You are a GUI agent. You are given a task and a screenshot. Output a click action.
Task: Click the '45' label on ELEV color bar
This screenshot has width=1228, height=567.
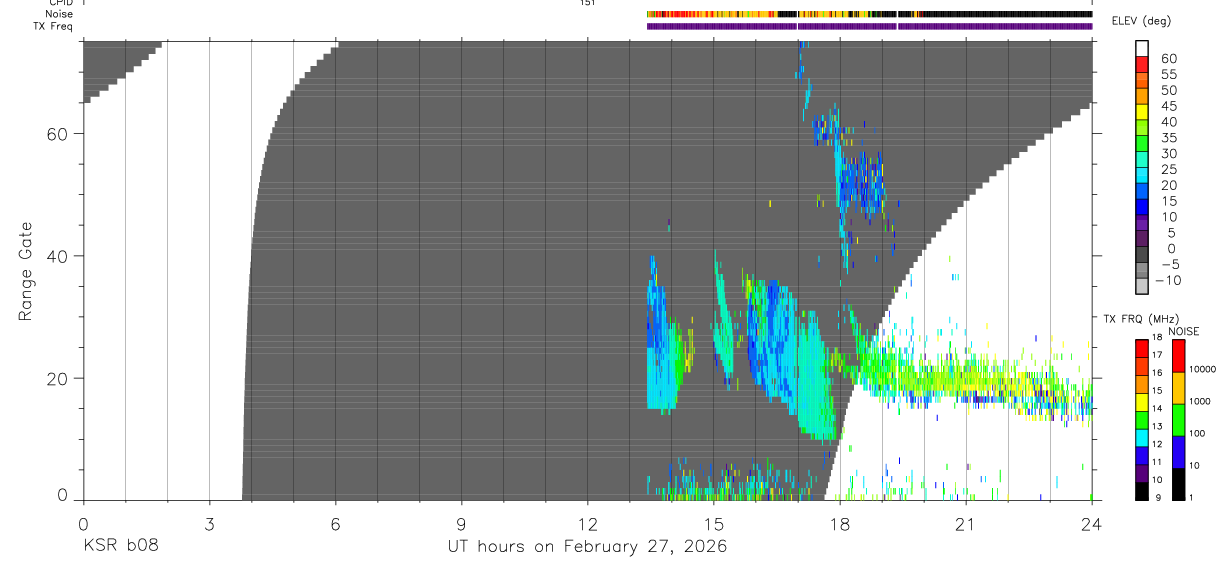[1168, 106]
